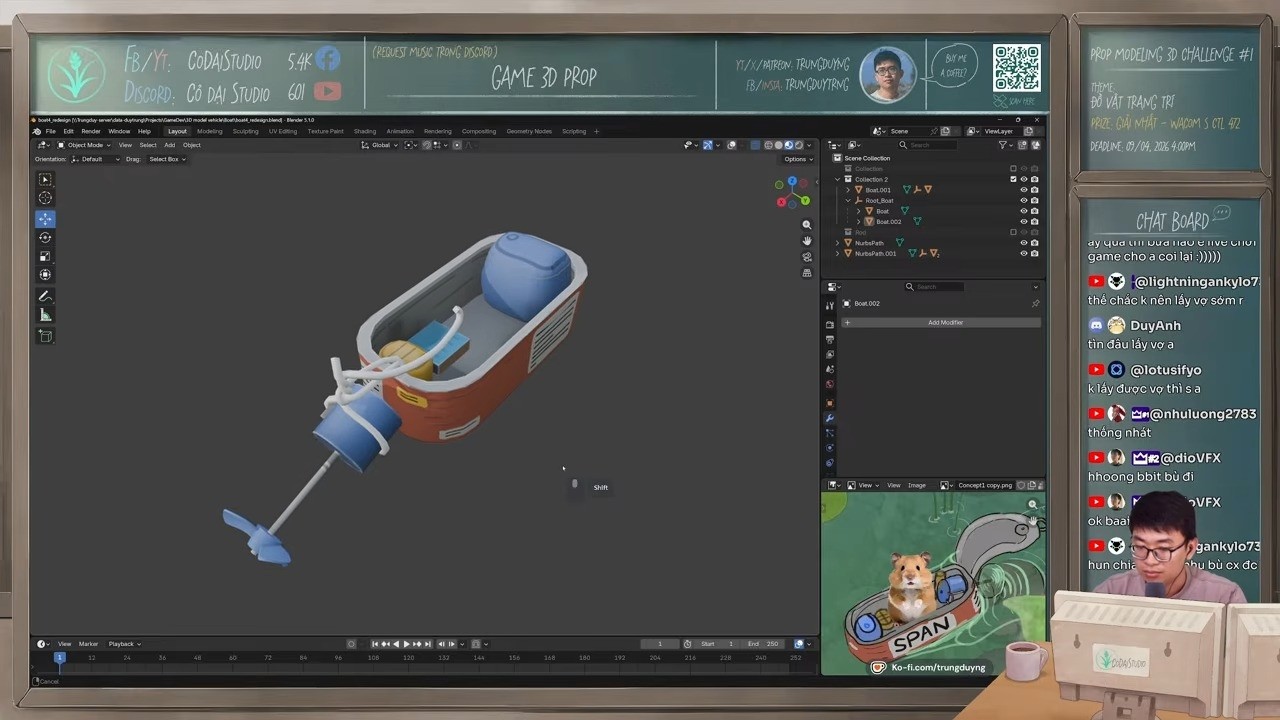Switch to the Modeling workspace tab
The width and height of the screenshot is (1280, 720).
[210, 131]
